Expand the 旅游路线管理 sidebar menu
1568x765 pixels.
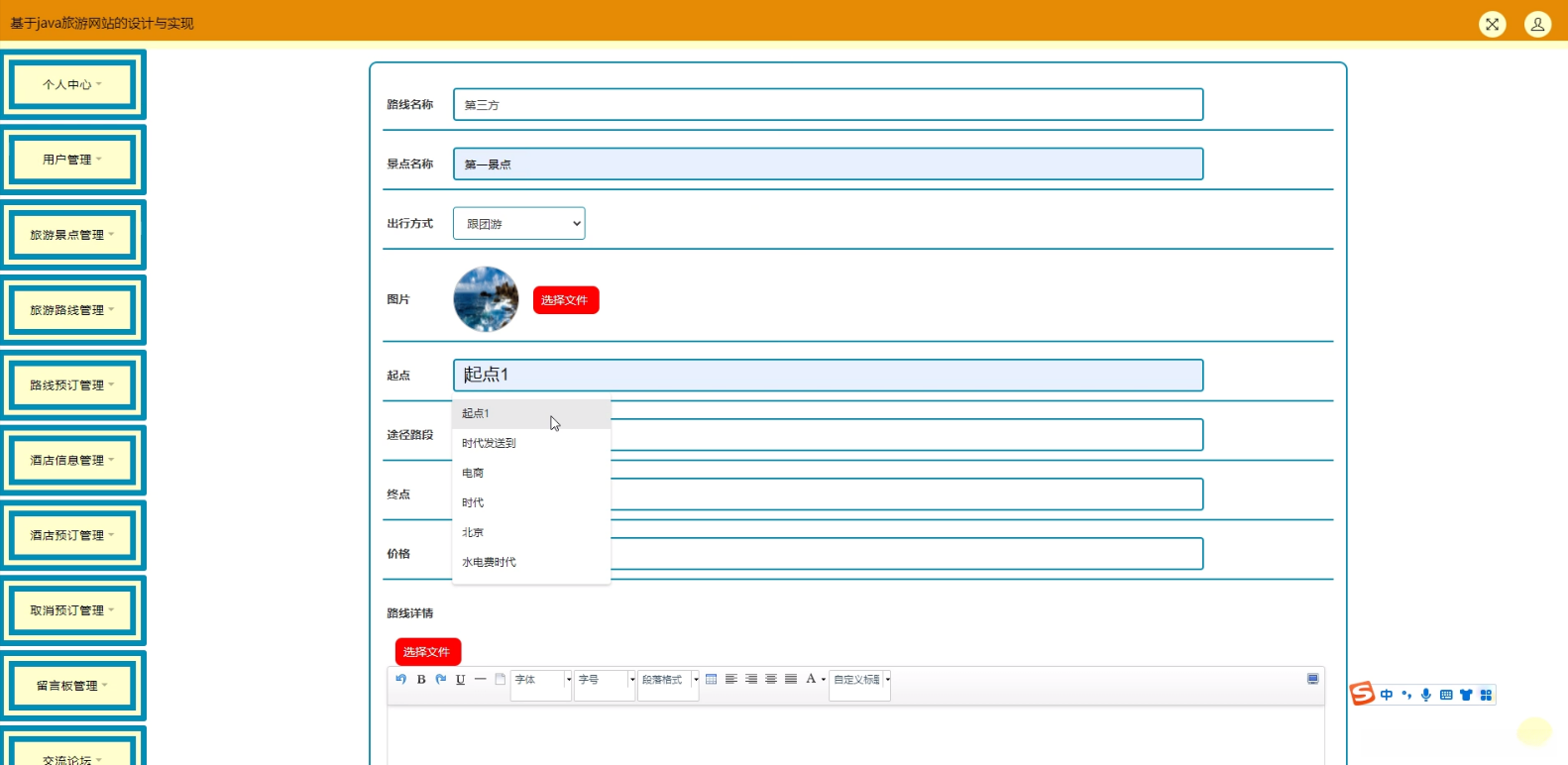pos(73,310)
